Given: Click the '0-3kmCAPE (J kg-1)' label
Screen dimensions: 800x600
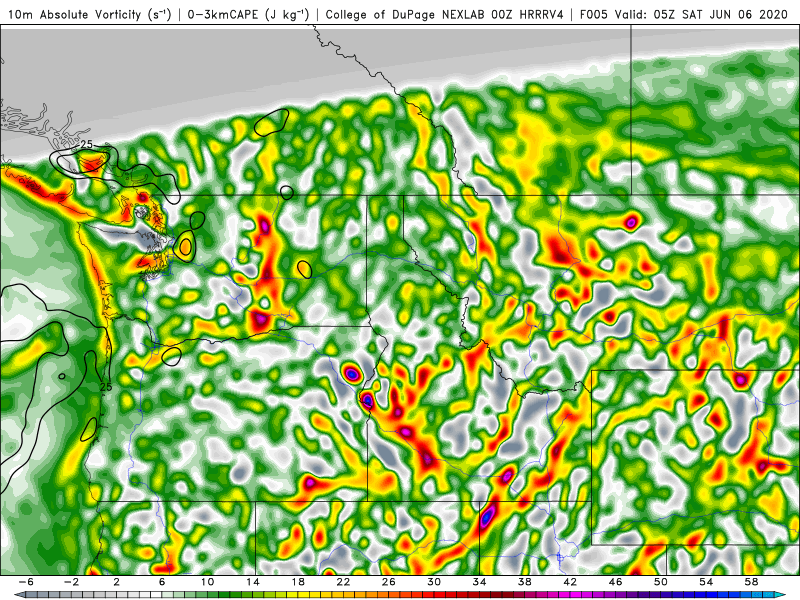Looking at the screenshot, I should point(248,14).
